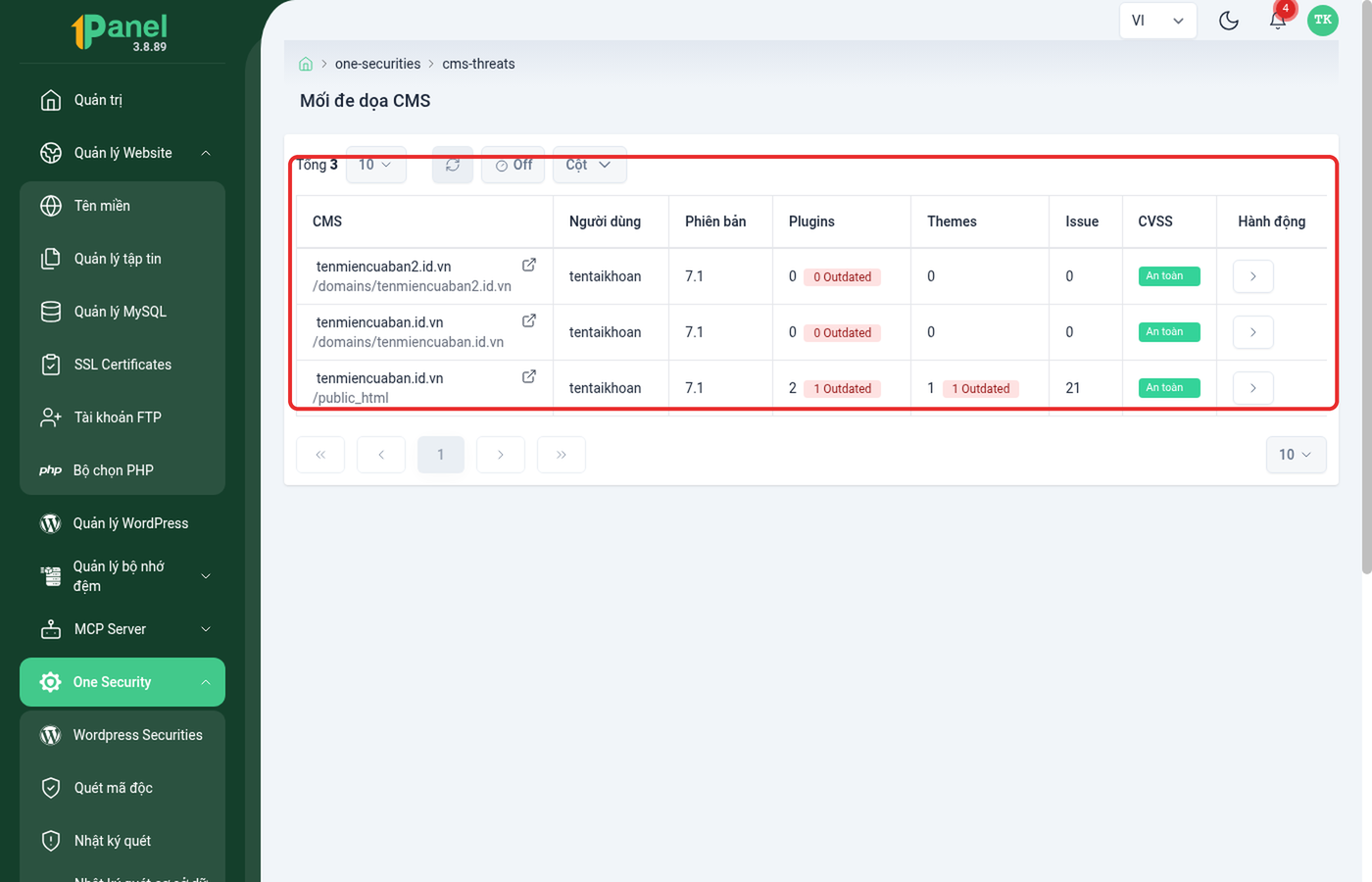
Task: Open details arrow for /public_html row
Action: (1253, 388)
